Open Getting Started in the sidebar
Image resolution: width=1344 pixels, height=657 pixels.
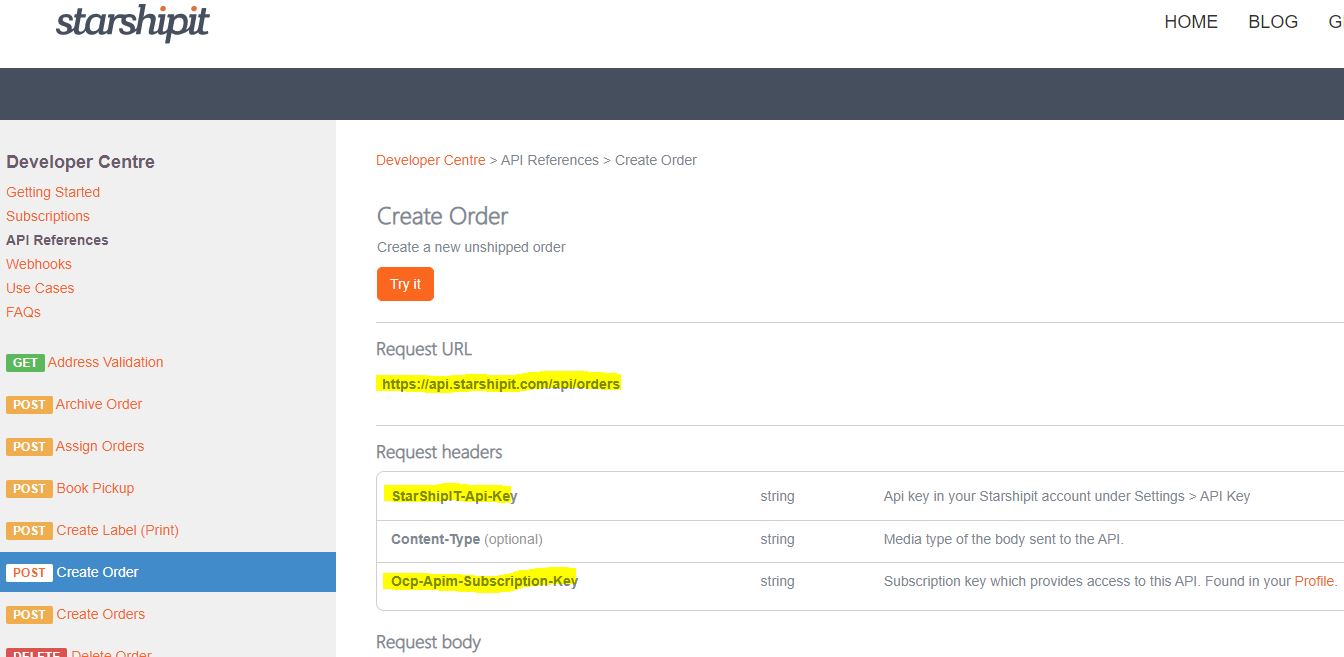pos(53,192)
